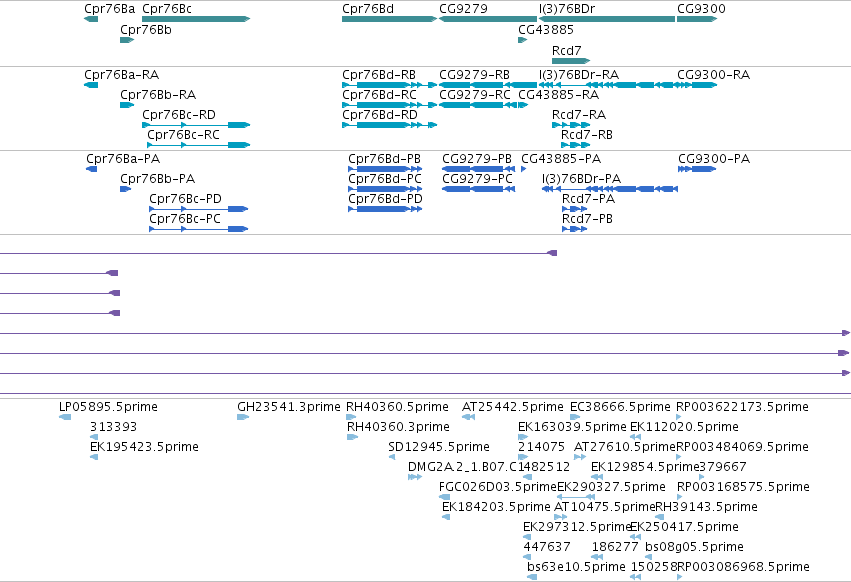
Task: Click the RH40360.5prime EST glyph
Action: coord(352,417)
